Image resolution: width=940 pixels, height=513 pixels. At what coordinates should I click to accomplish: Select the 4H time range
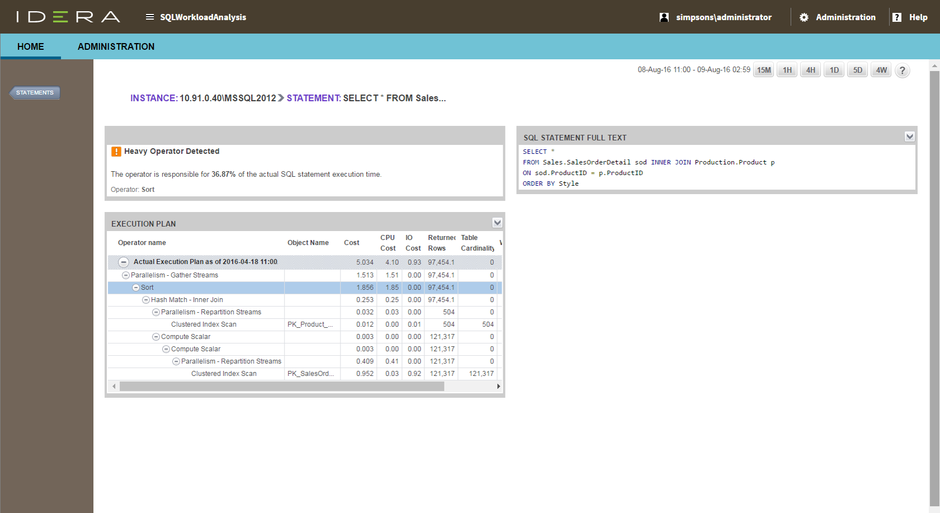coord(811,70)
